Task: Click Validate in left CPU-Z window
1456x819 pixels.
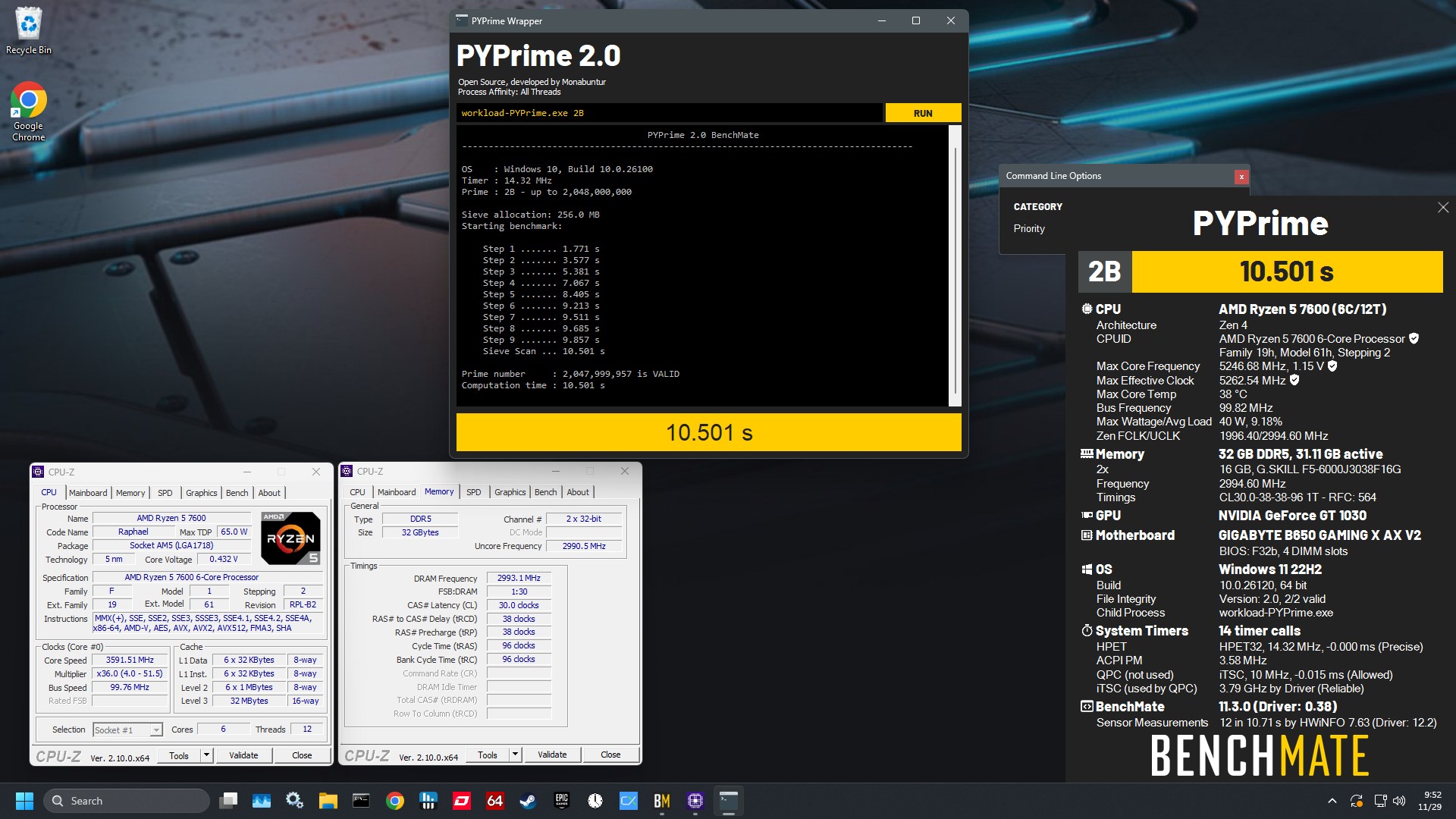Action: 243,755
